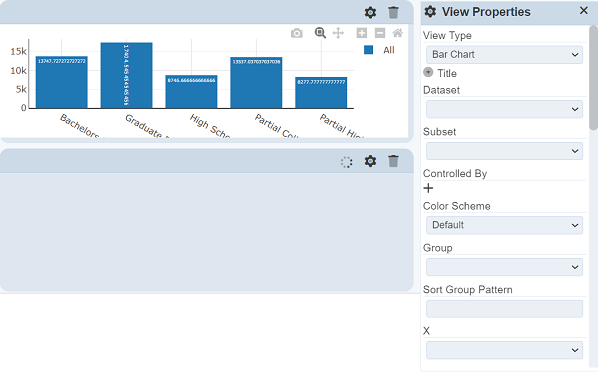Open settings gear for the bar chart view
This screenshot has height=373, width=598.
click(370, 13)
